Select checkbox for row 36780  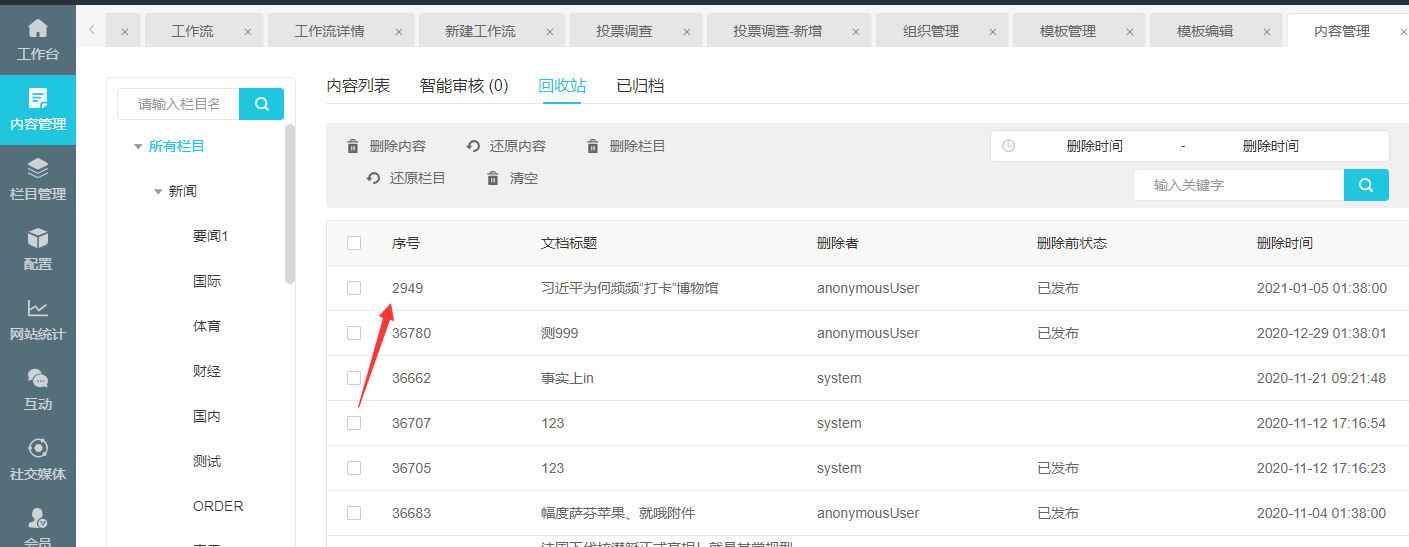pos(354,333)
